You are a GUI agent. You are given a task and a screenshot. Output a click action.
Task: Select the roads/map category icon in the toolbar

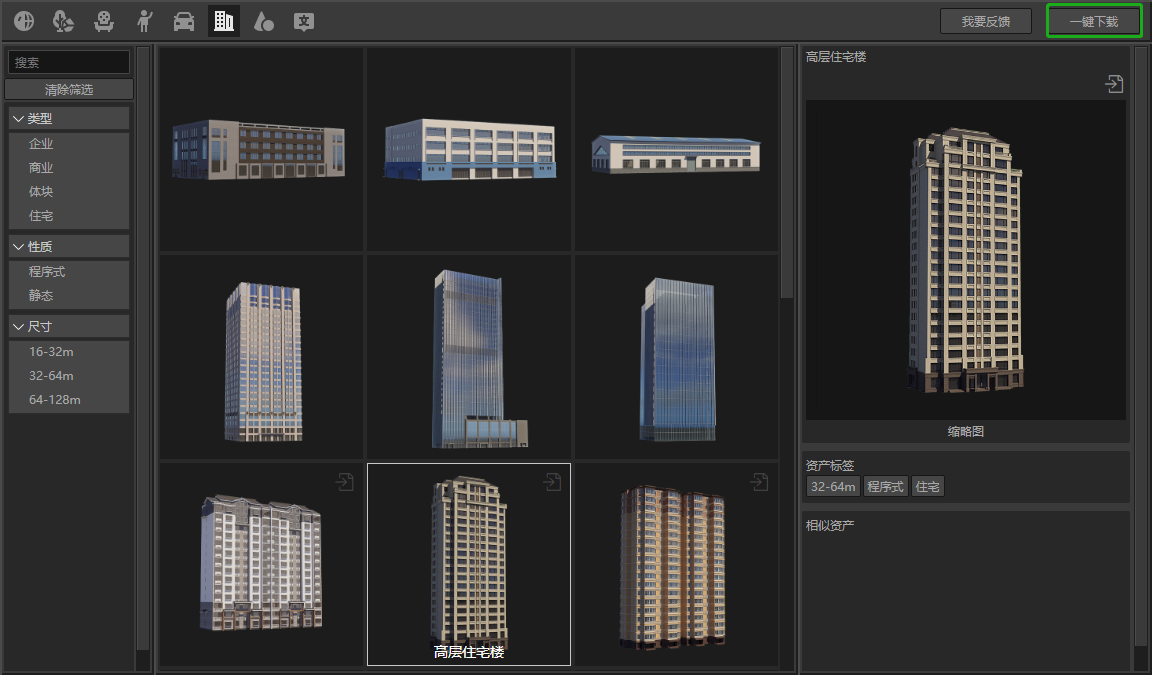(23, 20)
